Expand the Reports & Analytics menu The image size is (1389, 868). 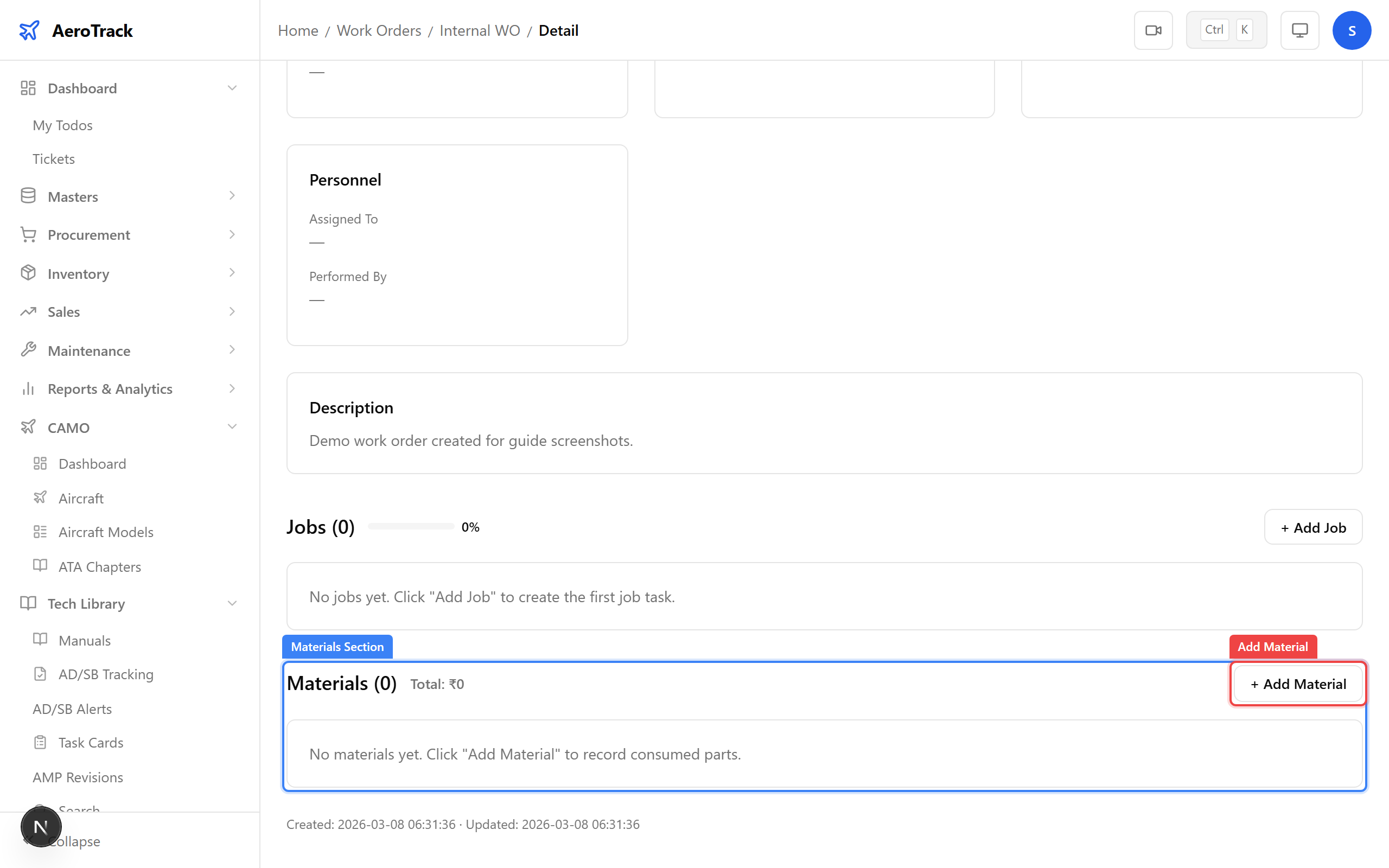coord(232,388)
